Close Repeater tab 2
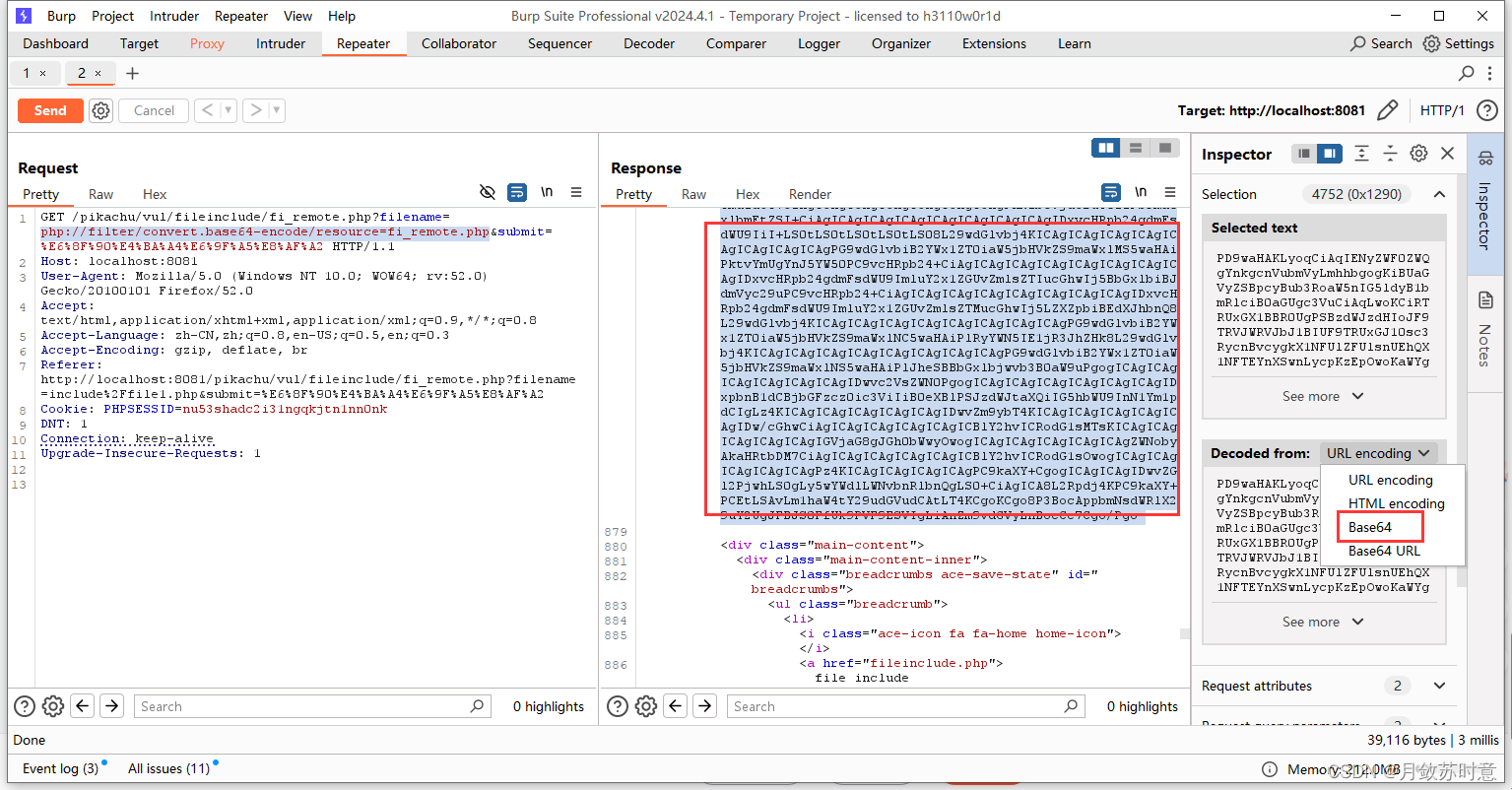 (x=98, y=73)
